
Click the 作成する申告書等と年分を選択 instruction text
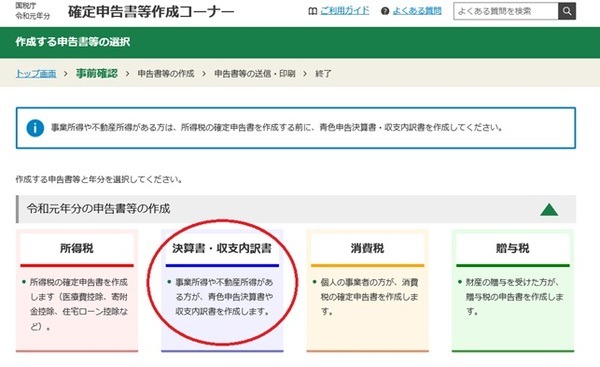99,179
